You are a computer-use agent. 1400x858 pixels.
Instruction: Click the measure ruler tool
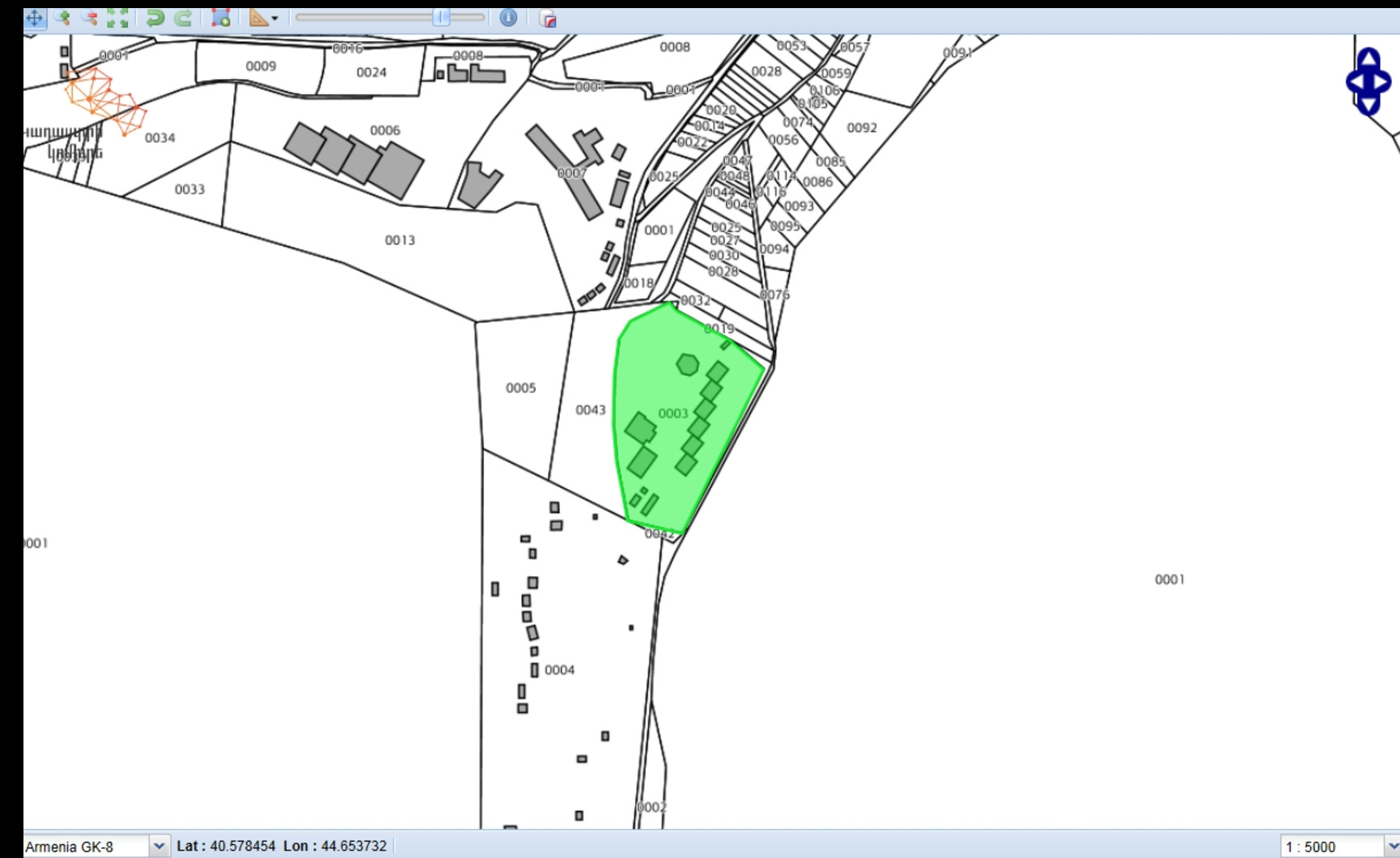coord(258,18)
